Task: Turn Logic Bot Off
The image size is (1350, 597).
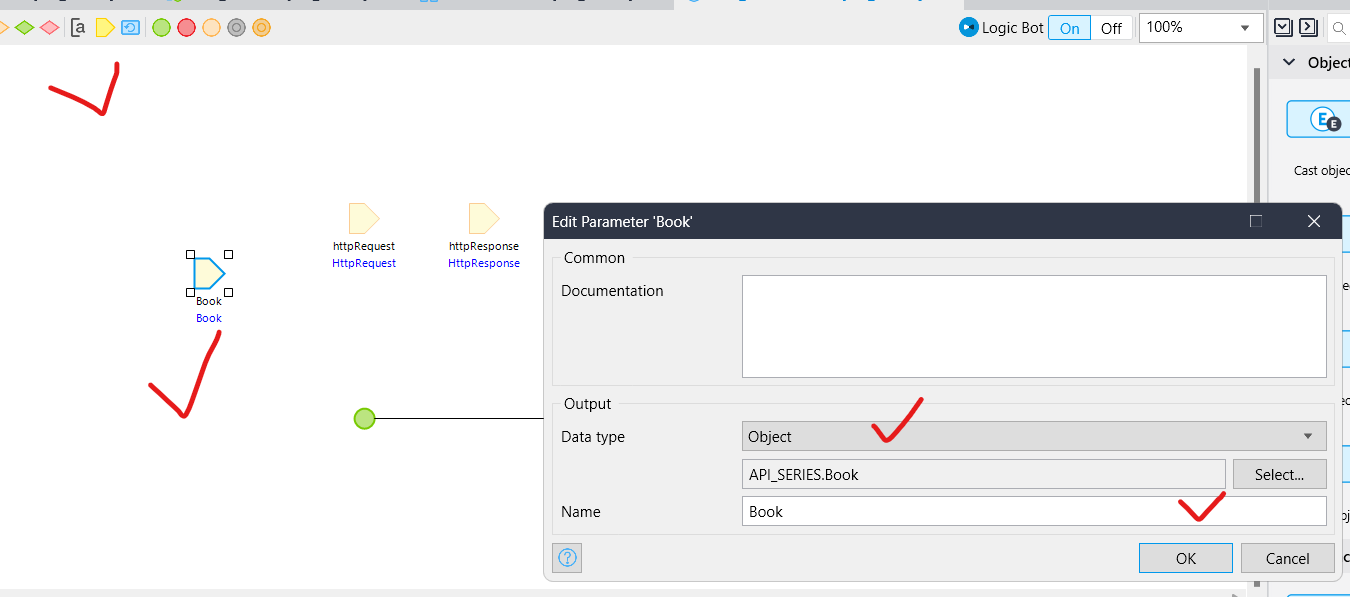Action: click(x=1111, y=28)
